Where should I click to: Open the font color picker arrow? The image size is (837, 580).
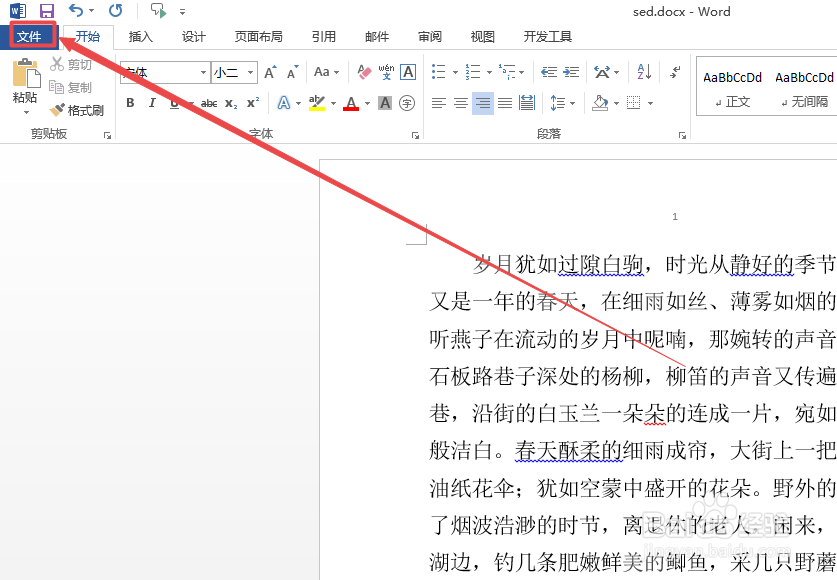[x=365, y=103]
